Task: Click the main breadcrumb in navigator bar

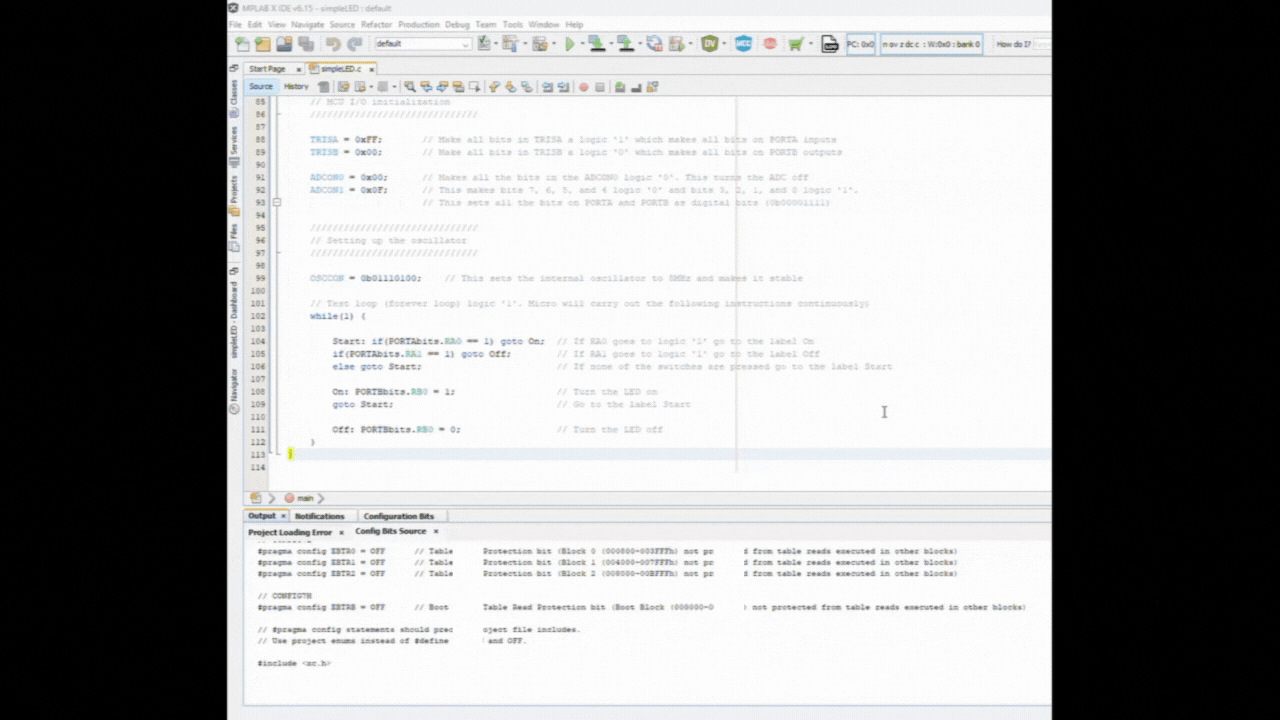Action: (x=304, y=498)
